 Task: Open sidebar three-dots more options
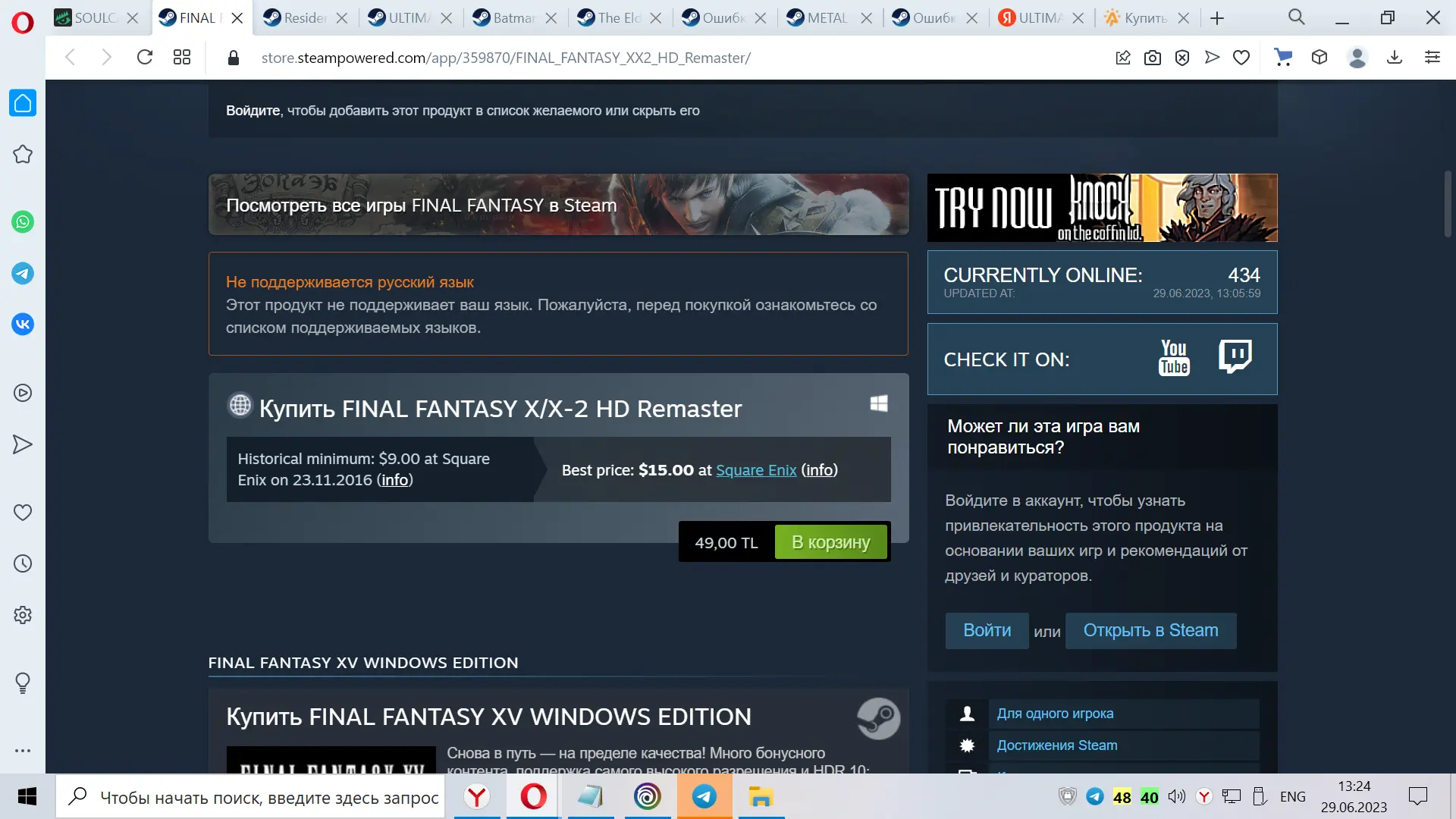point(23,751)
